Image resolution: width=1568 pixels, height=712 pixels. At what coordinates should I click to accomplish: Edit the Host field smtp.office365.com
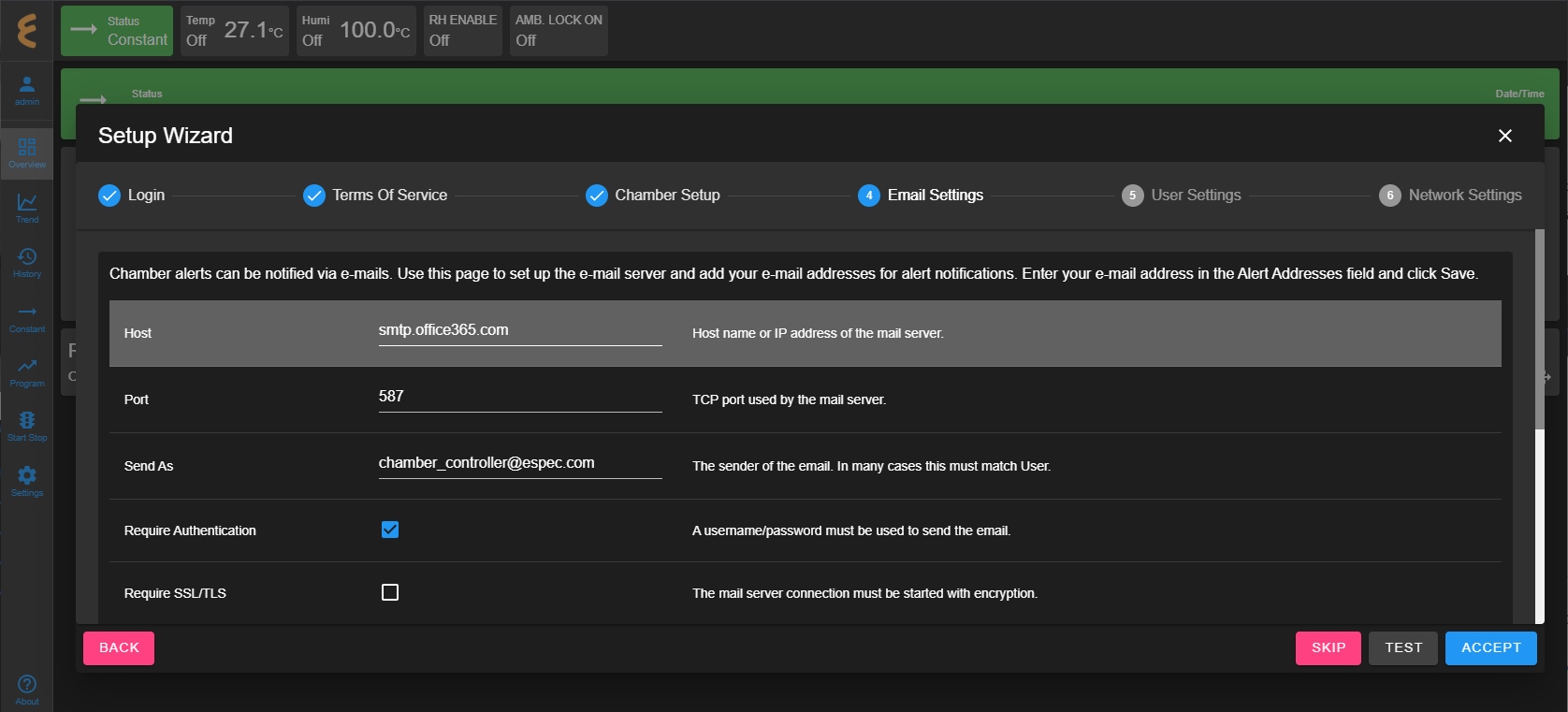click(x=520, y=331)
